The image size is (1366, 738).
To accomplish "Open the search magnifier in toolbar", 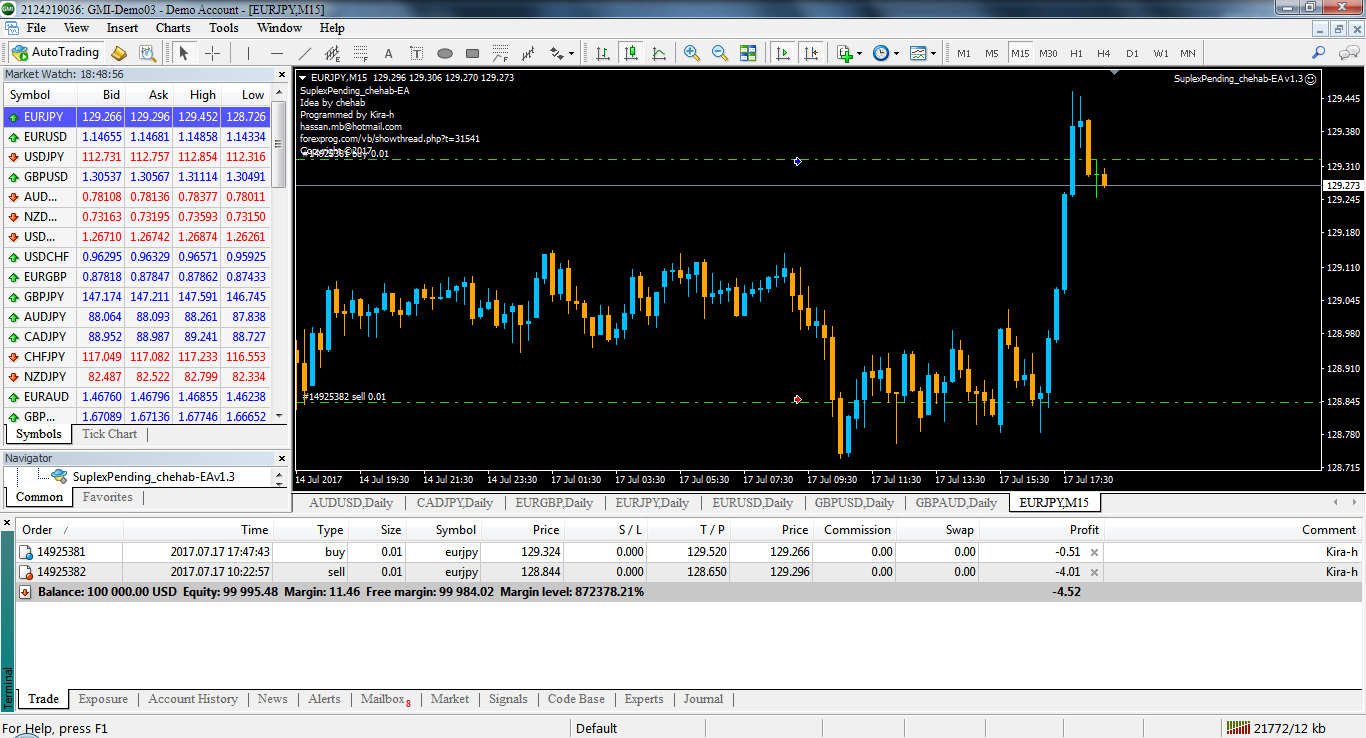I will pyautogui.click(x=1318, y=53).
